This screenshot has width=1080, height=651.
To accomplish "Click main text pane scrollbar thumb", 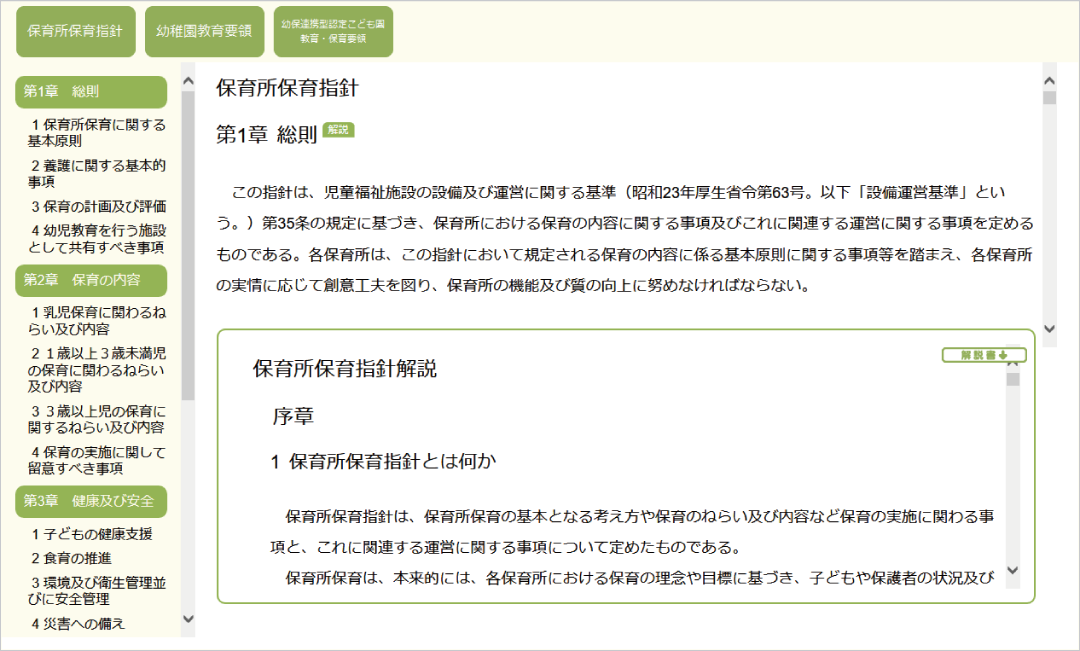I will point(1050,98).
